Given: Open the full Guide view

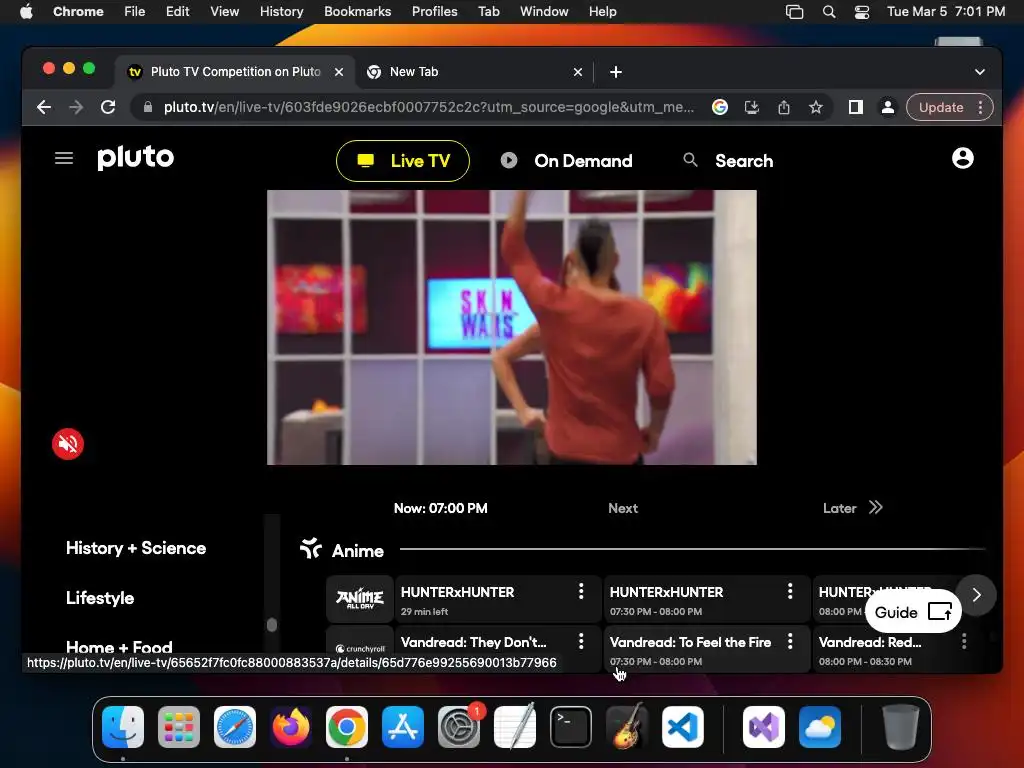Looking at the screenshot, I should click(913, 612).
